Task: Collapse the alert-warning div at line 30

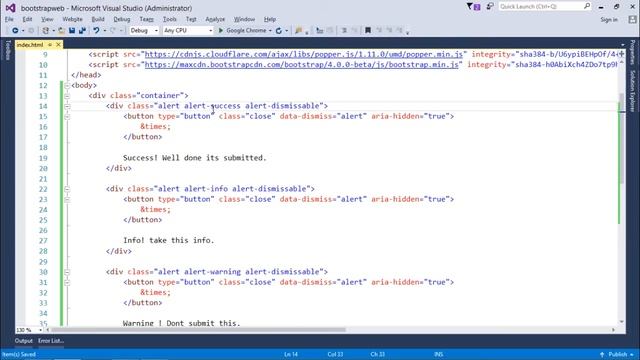Action: (x=67, y=272)
